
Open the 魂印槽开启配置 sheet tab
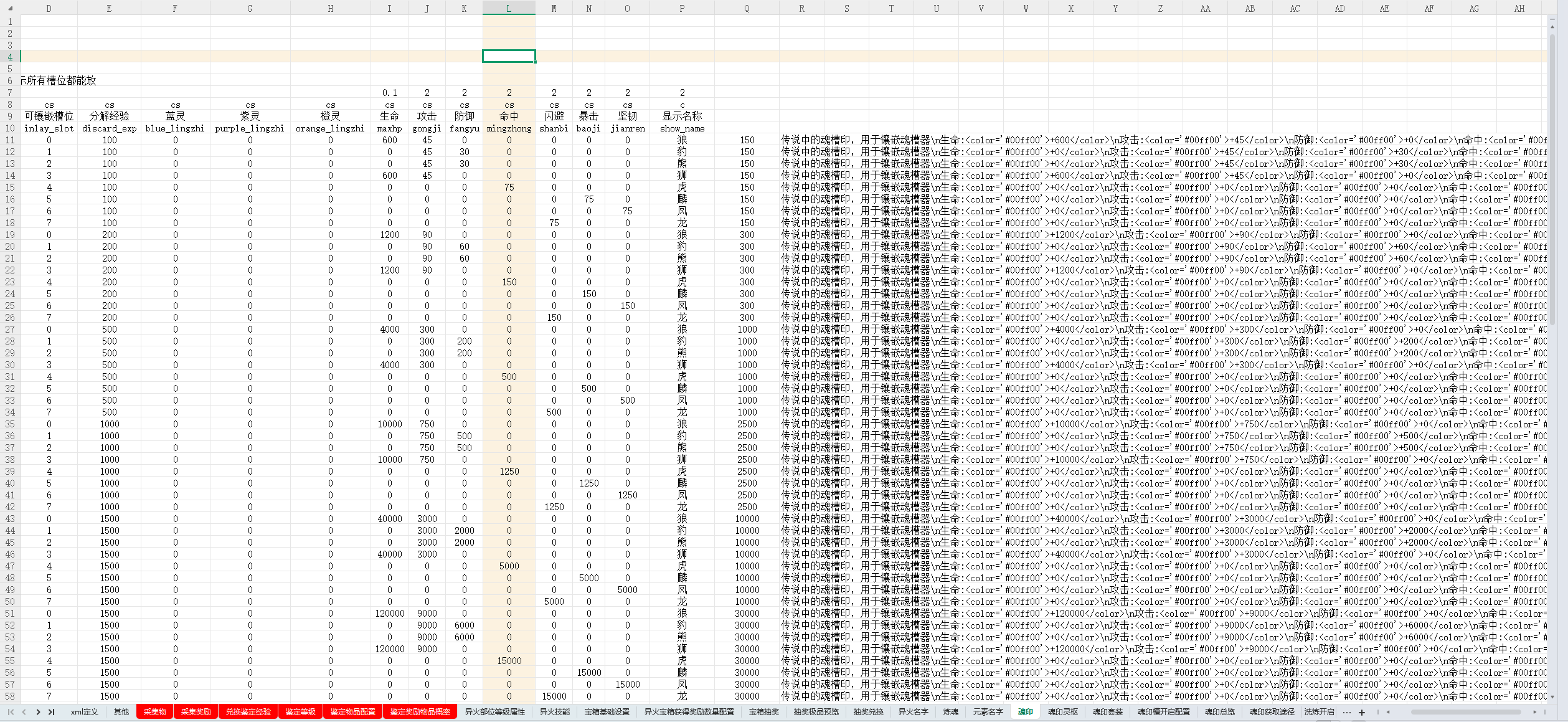[x=1163, y=712]
